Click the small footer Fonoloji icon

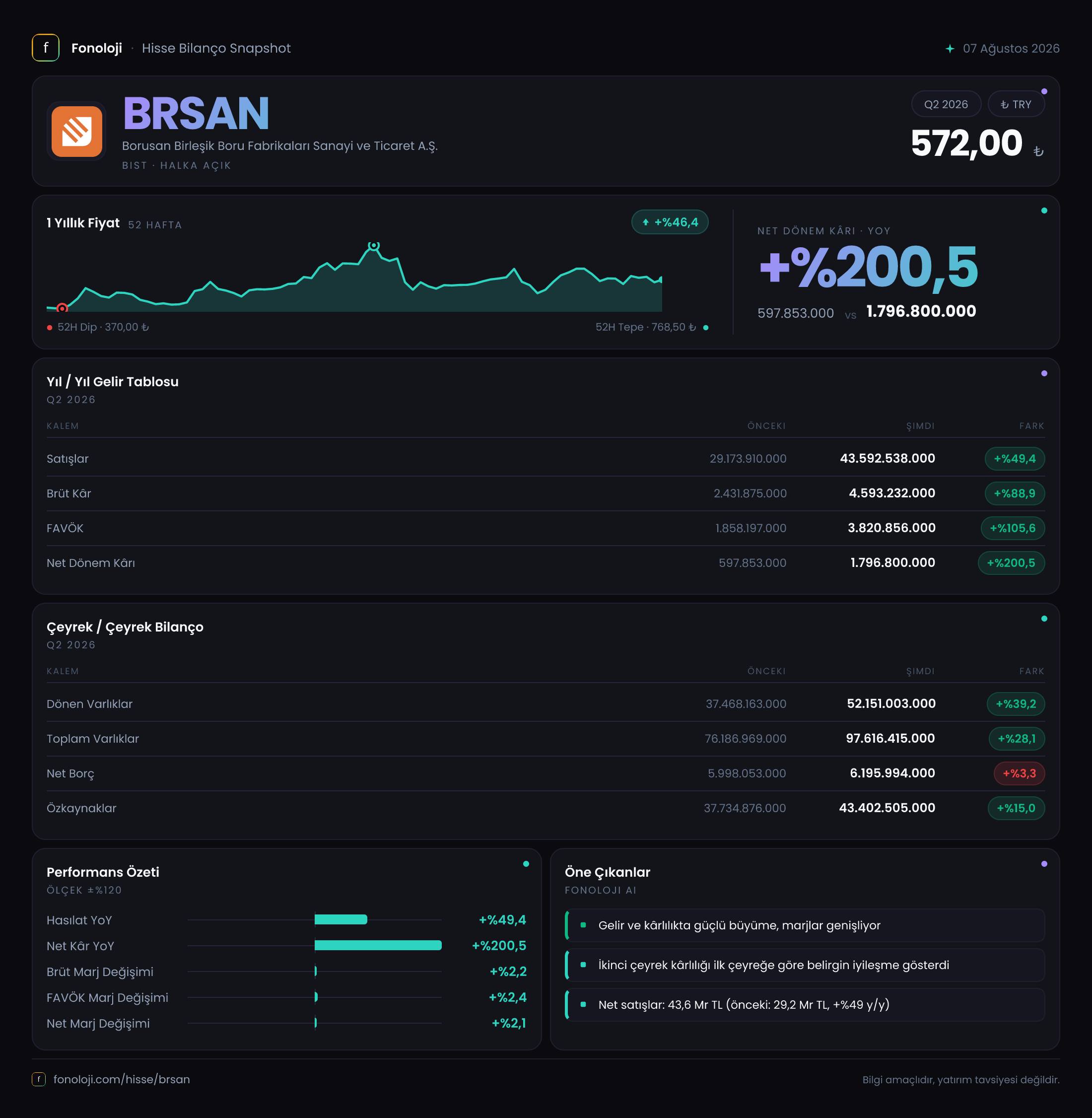click(x=38, y=1079)
